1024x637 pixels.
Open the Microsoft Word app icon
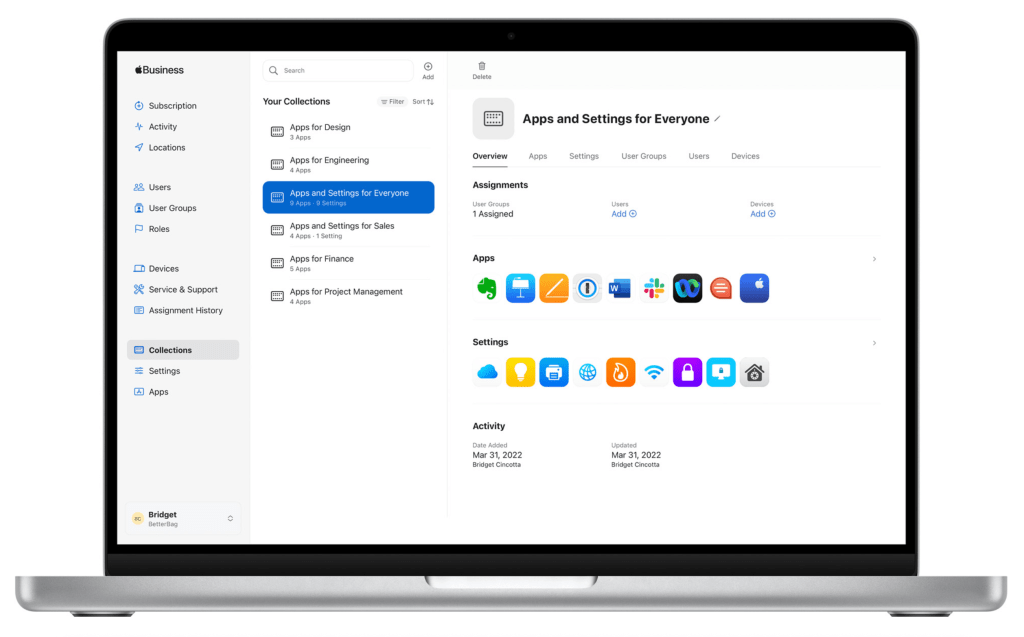click(620, 289)
